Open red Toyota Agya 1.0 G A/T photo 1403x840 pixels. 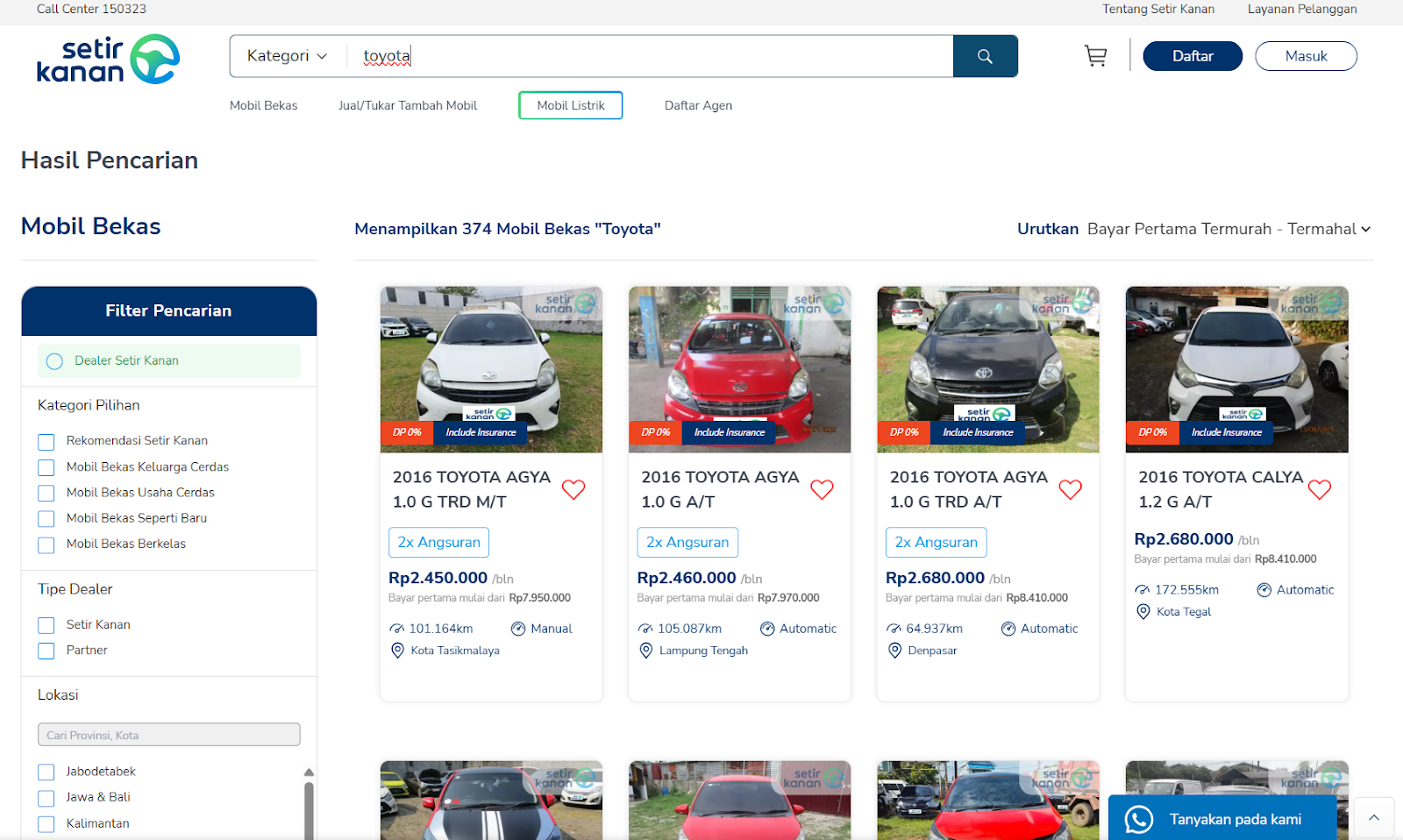[x=739, y=369]
